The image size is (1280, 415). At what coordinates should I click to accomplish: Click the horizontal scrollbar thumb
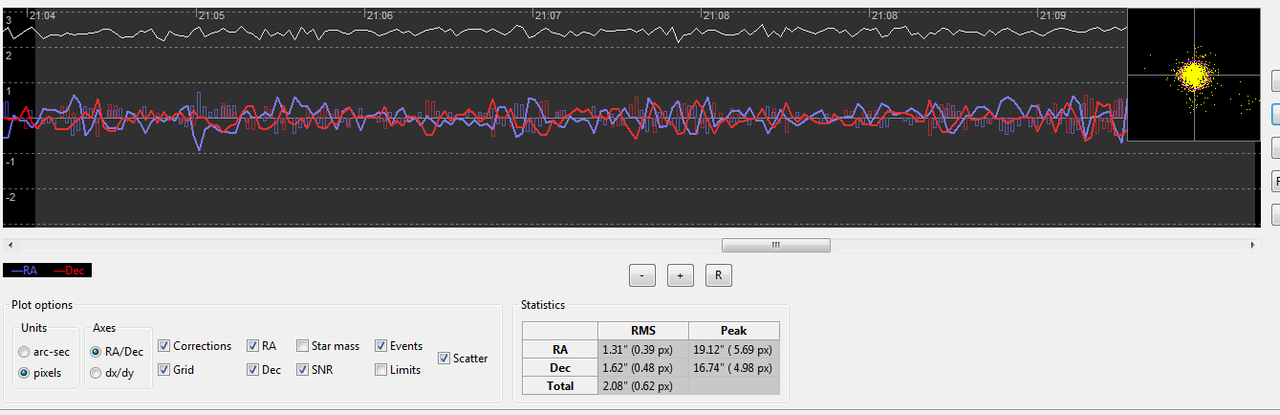click(776, 244)
